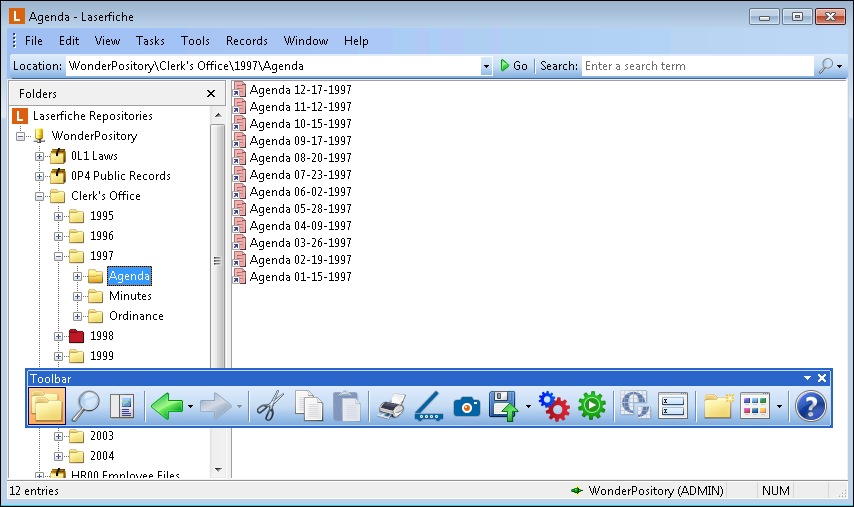Open the Edit menu
Image resolution: width=854 pixels, height=507 pixels.
[x=69, y=41]
